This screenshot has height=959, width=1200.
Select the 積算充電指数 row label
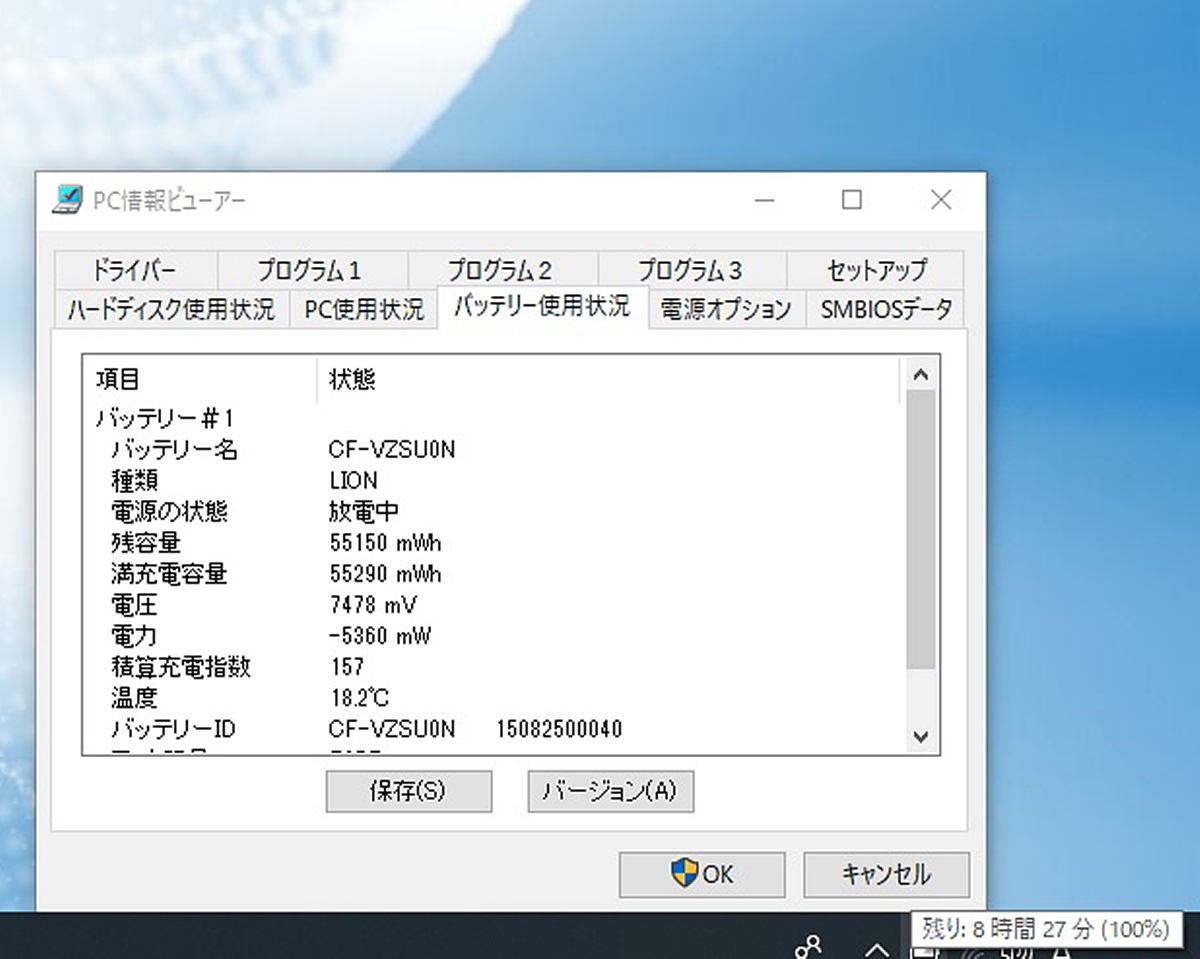tap(180, 667)
